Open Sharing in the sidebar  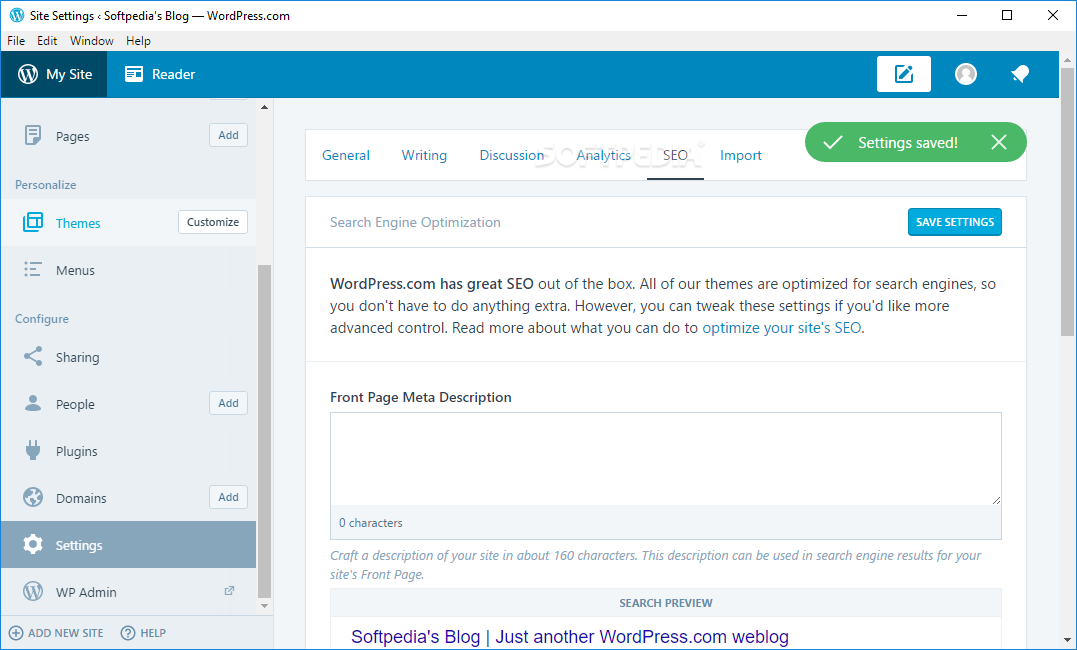[77, 357]
